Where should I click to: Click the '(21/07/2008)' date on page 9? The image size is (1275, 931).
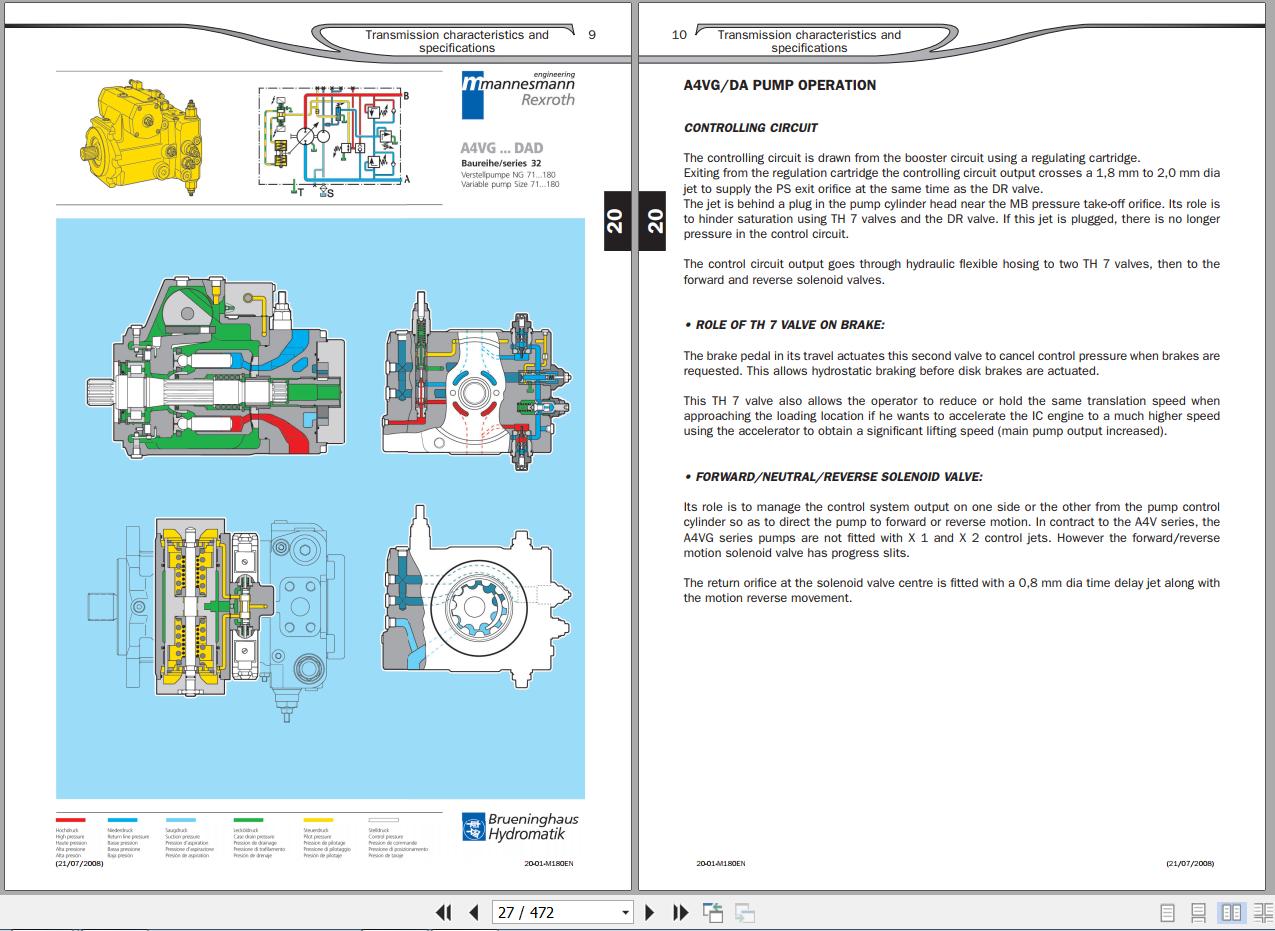point(79,863)
